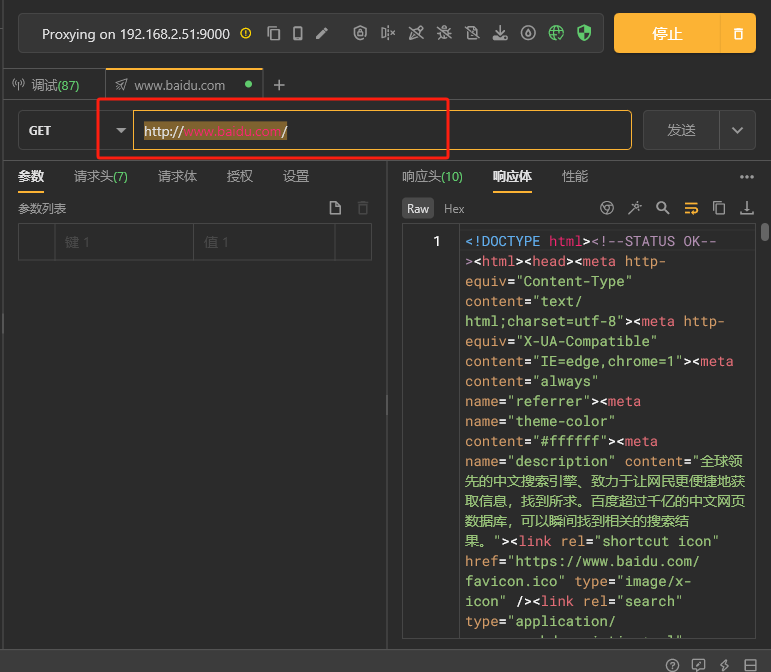The image size is (771, 672).
Task: Click the Proxying on 192.168.2.51:9000 text
Action: (x=136, y=34)
